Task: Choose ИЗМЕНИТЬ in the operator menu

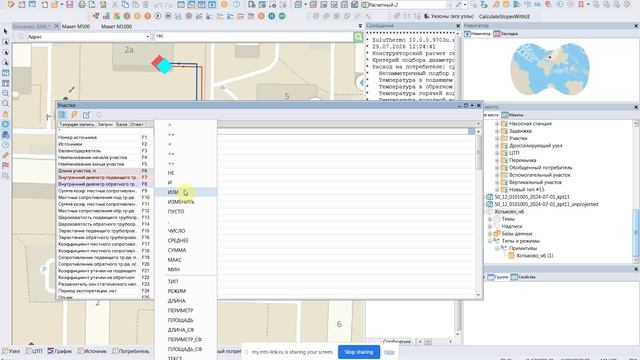Action: [186, 202]
